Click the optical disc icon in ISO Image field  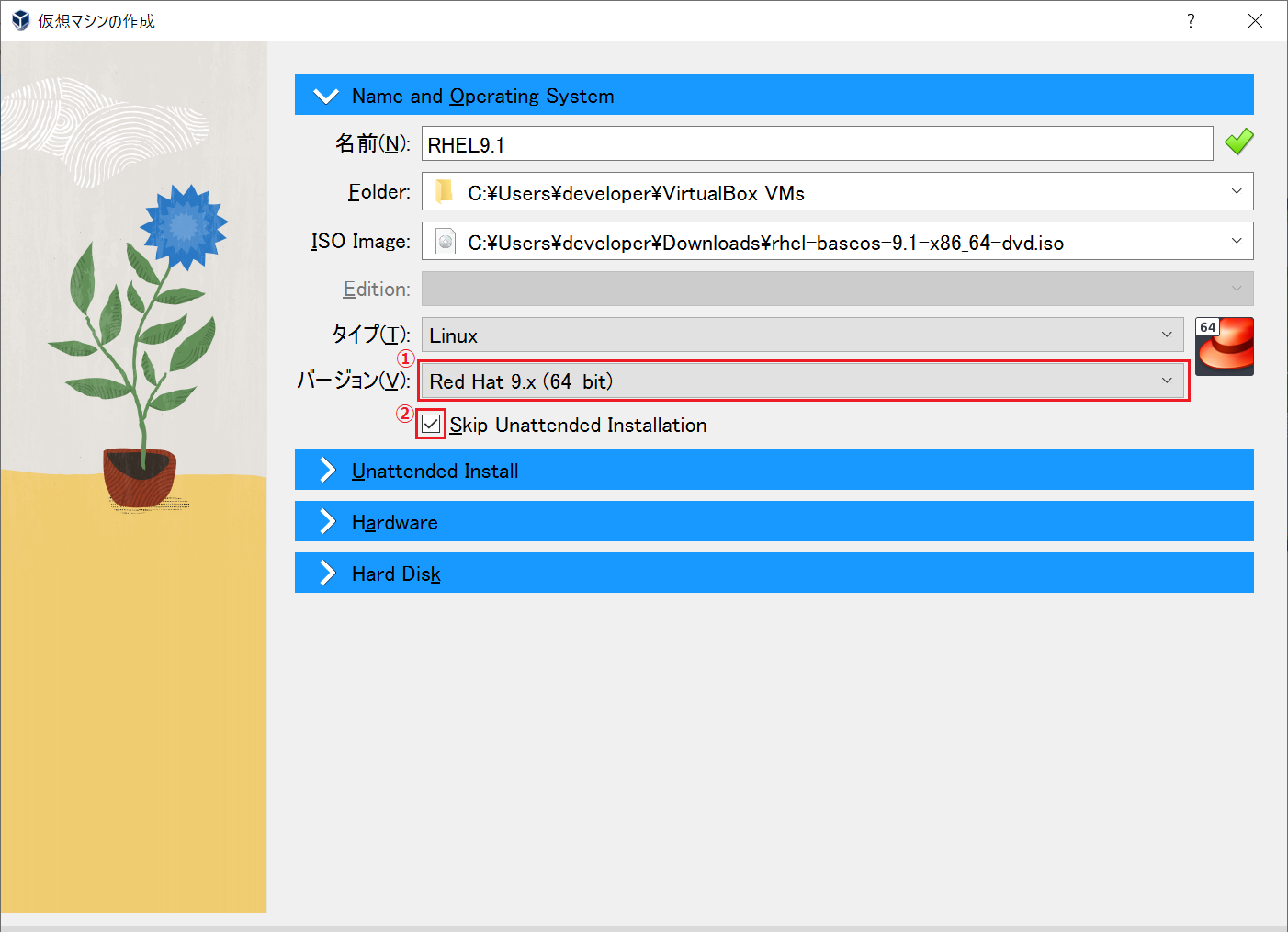point(445,241)
